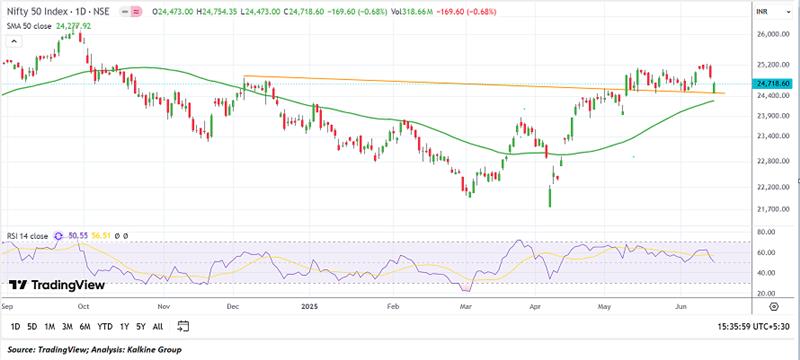Click the pink equals pill icon

(136, 11)
